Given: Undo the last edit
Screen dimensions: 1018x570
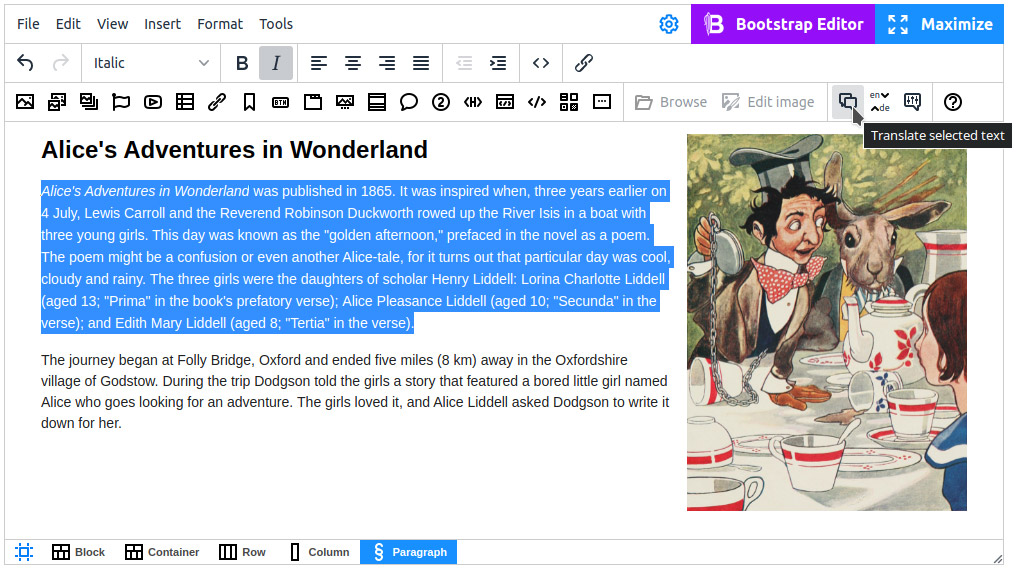Looking at the screenshot, I should pos(25,63).
